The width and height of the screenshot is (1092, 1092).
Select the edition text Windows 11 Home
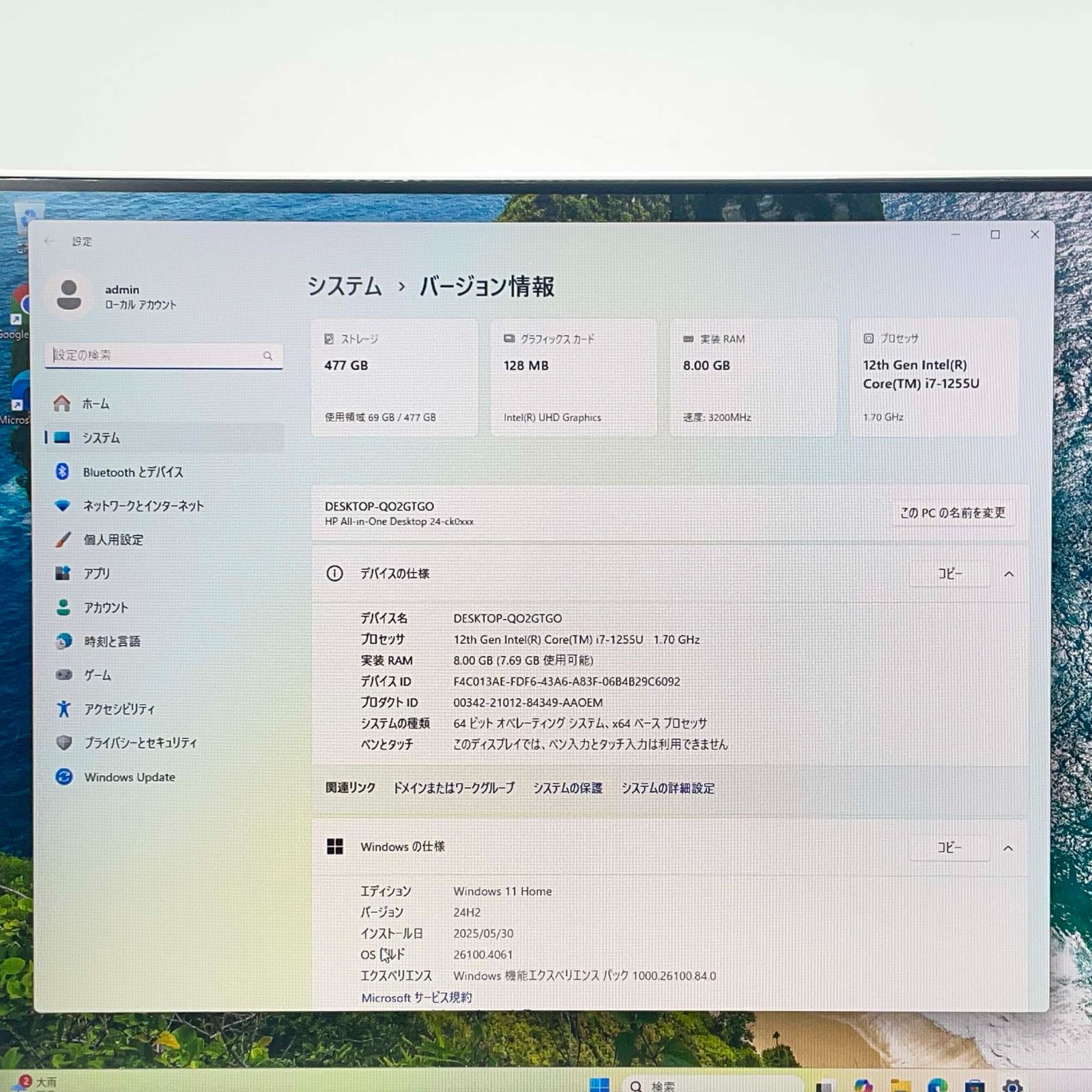tap(502, 891)
